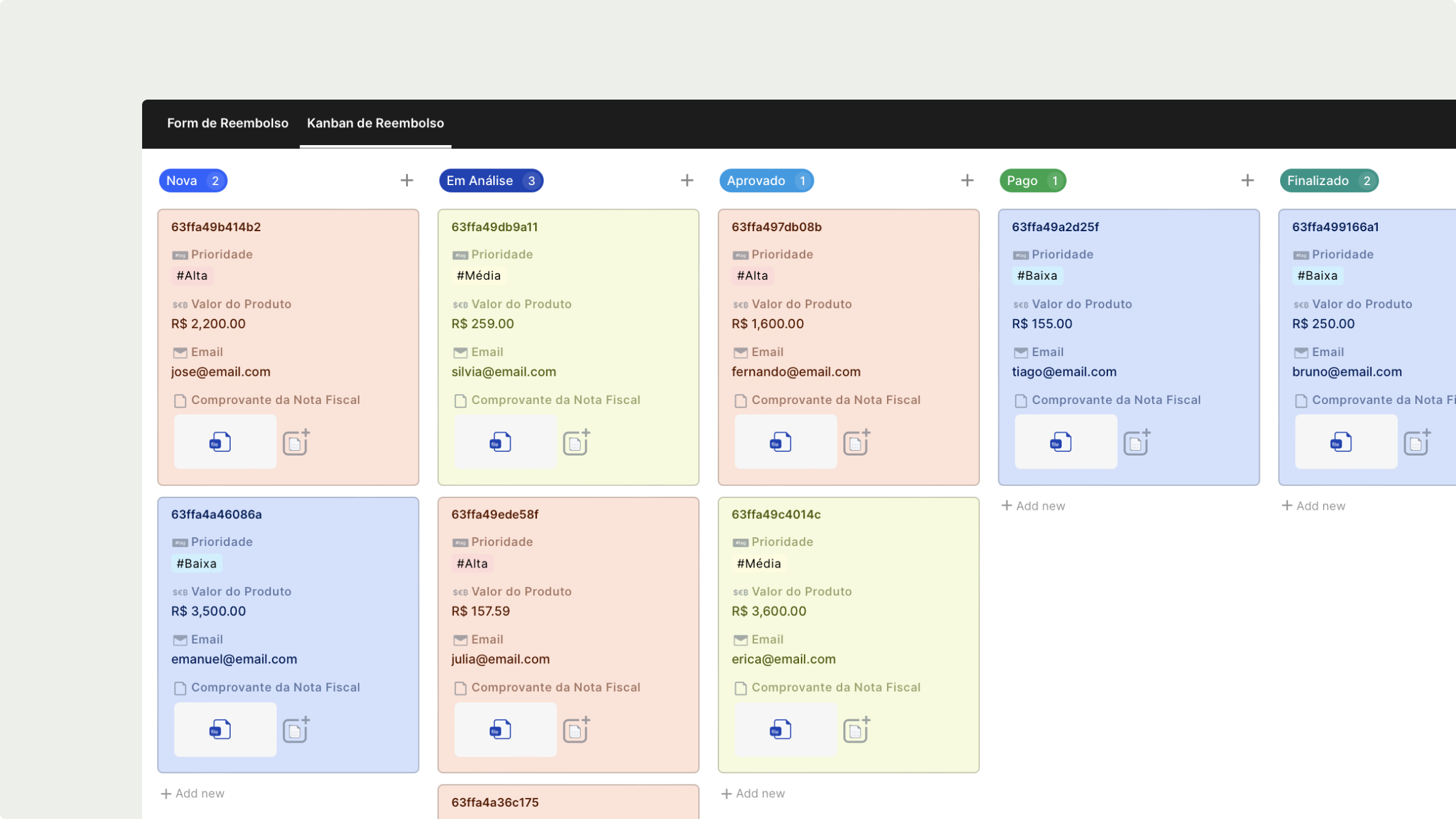The height and width of the screenshot is (819, 1456).
Task: Switch to Form de Reembolso tab
Action: 228,123
